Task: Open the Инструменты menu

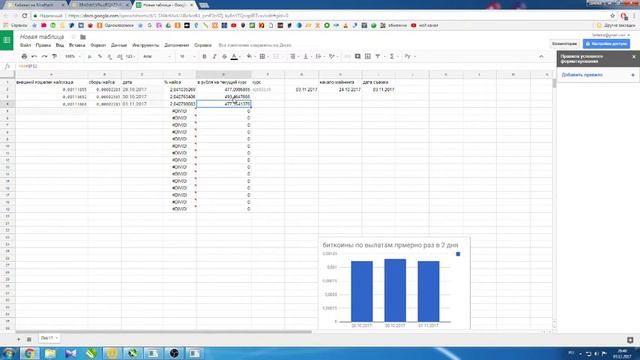Action: [146, 45]
